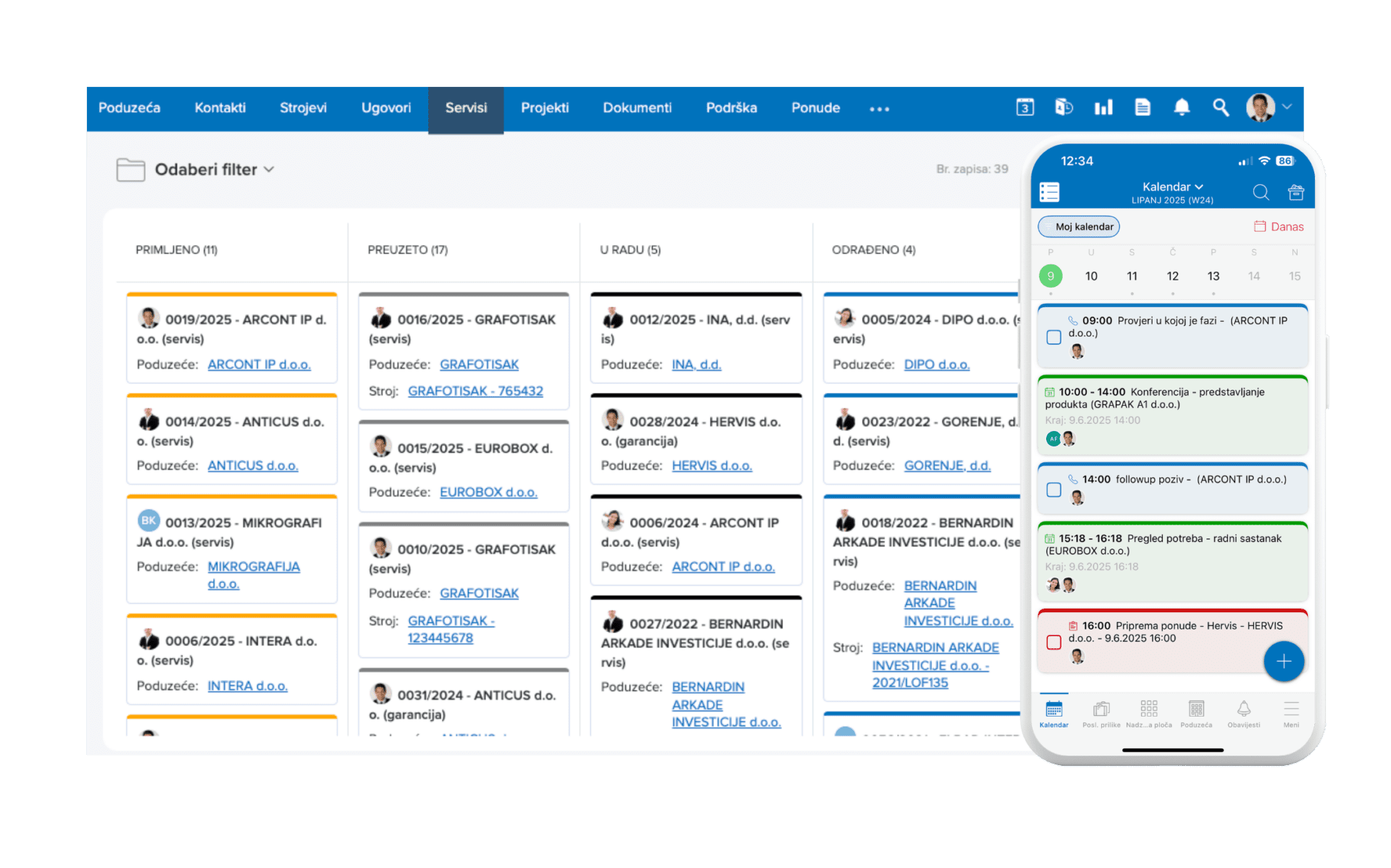Select the ODRAĐENO (4) column header
This screenshot has height=868, width=1391.
pos(874,250)
